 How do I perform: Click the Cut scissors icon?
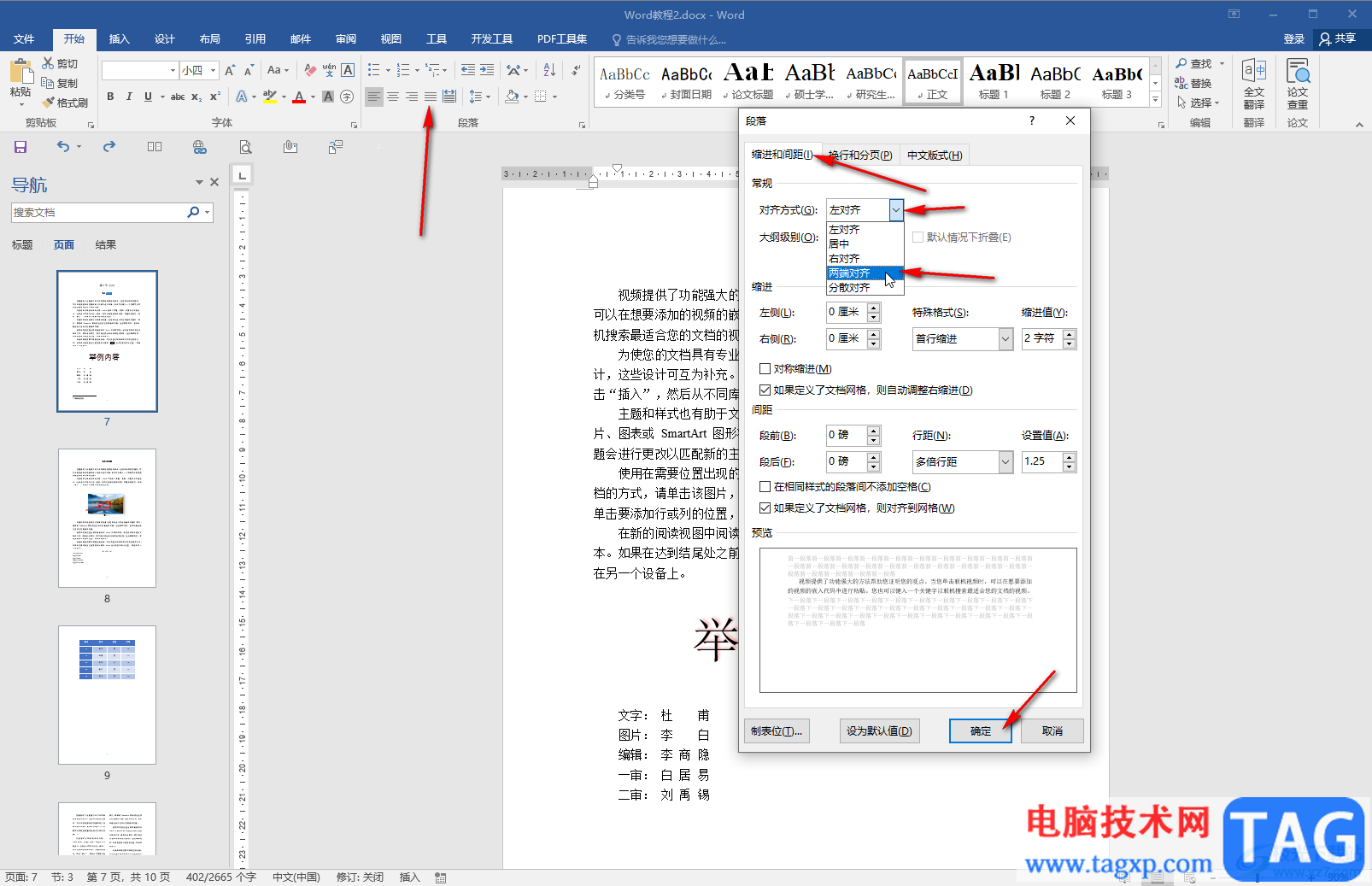pos(49,63)
